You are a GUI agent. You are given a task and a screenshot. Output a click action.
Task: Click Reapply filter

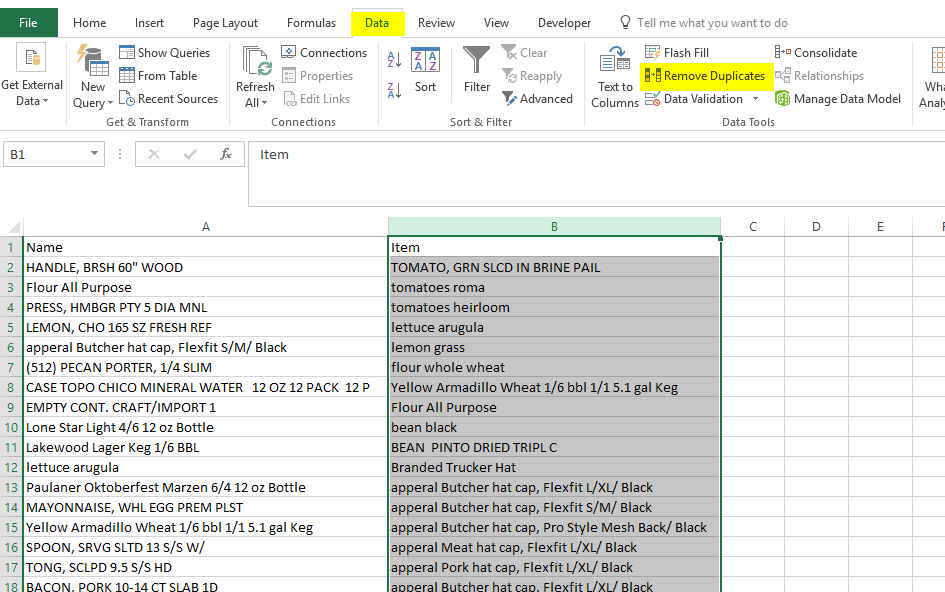tap(532, 75)
